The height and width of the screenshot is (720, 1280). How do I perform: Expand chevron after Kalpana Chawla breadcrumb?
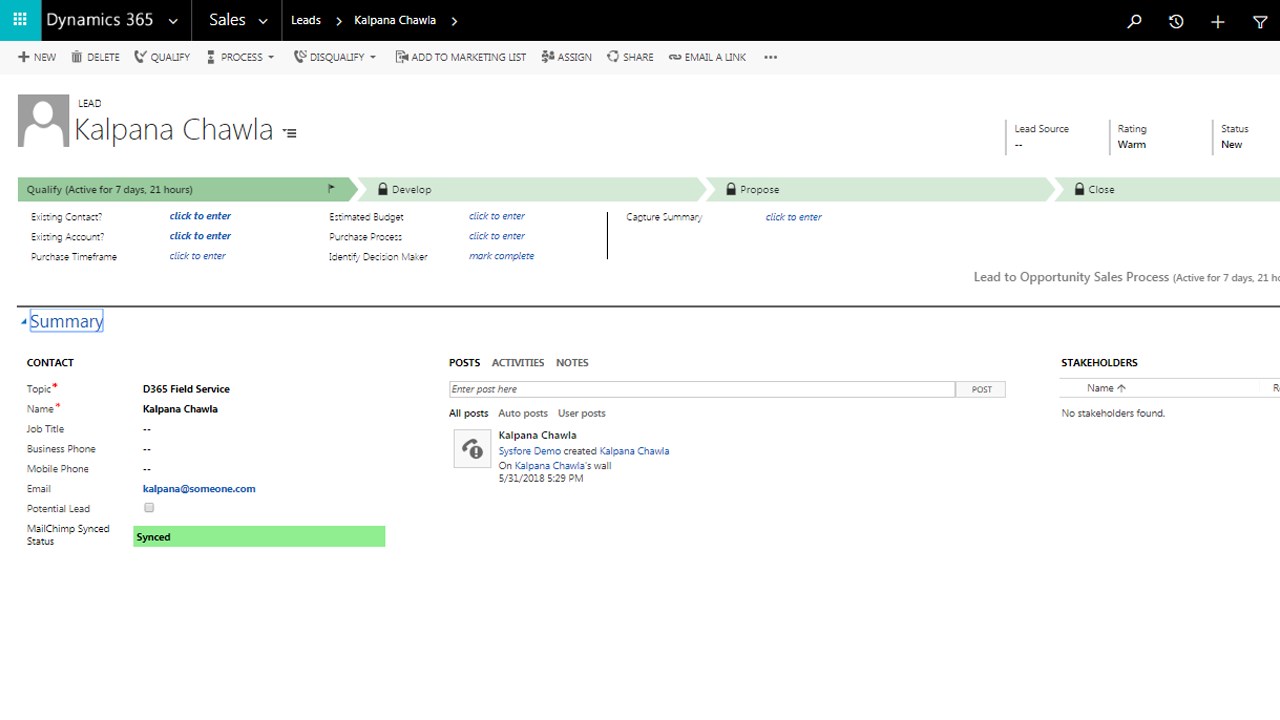pos(455,21)
